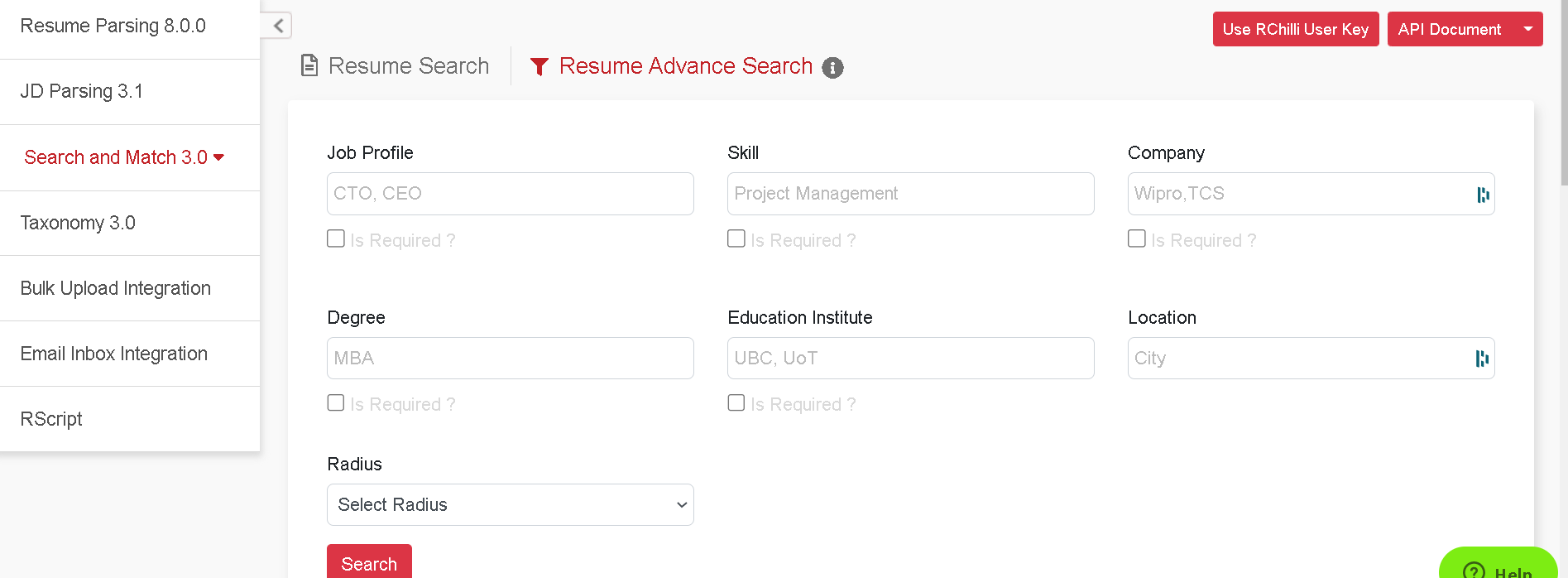Image resolution: width=1568 pixels, height=578 pixels.
Task: Click the red Search button
Action: pos(369,562)
